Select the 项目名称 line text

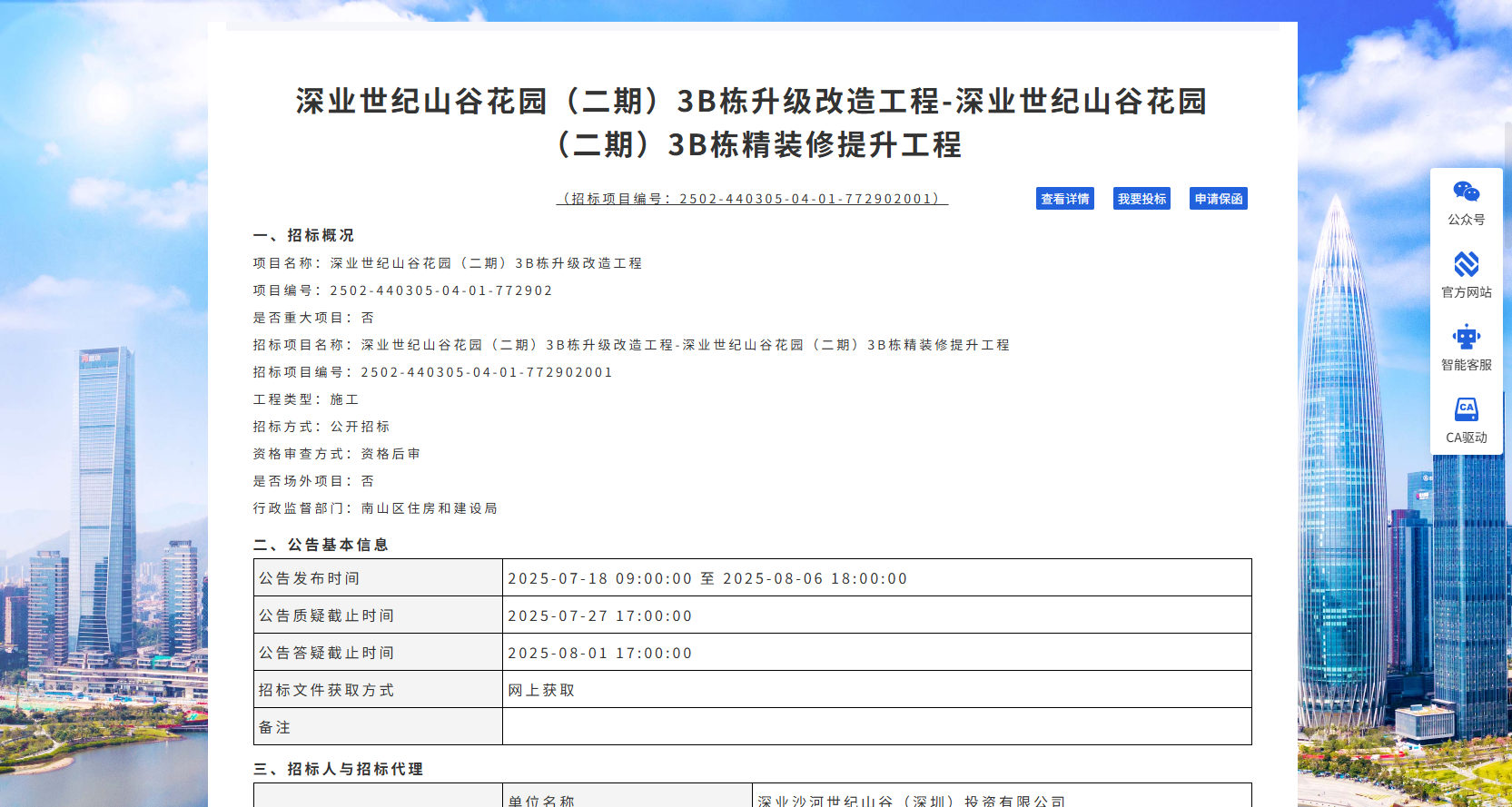[448, 263]
